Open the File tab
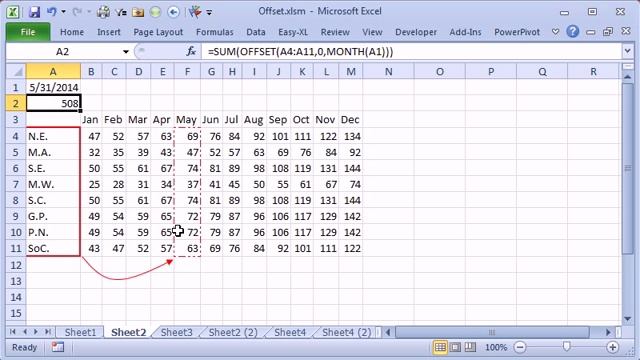 (28, 32)
